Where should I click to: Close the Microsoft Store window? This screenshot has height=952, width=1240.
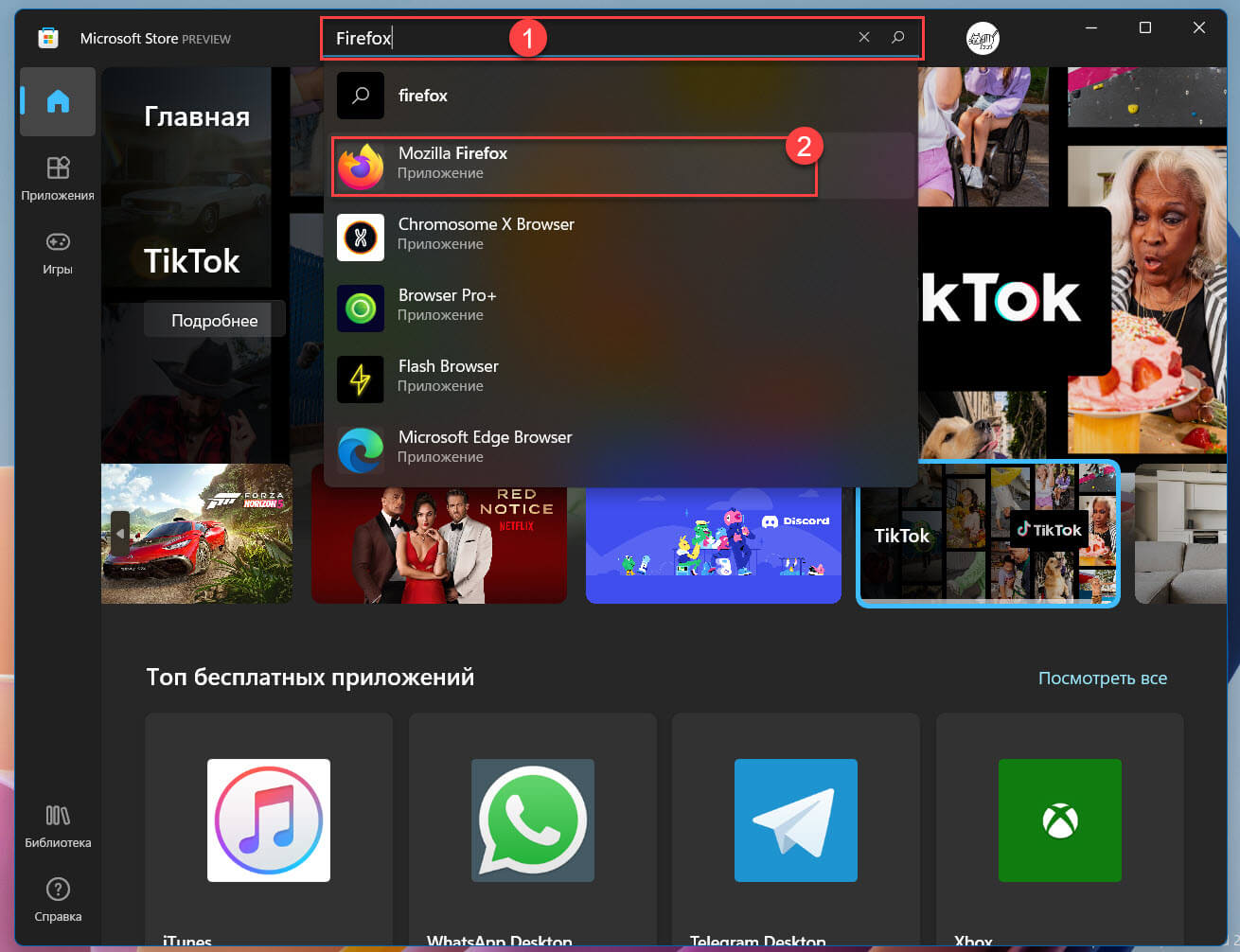point(1199,28)
